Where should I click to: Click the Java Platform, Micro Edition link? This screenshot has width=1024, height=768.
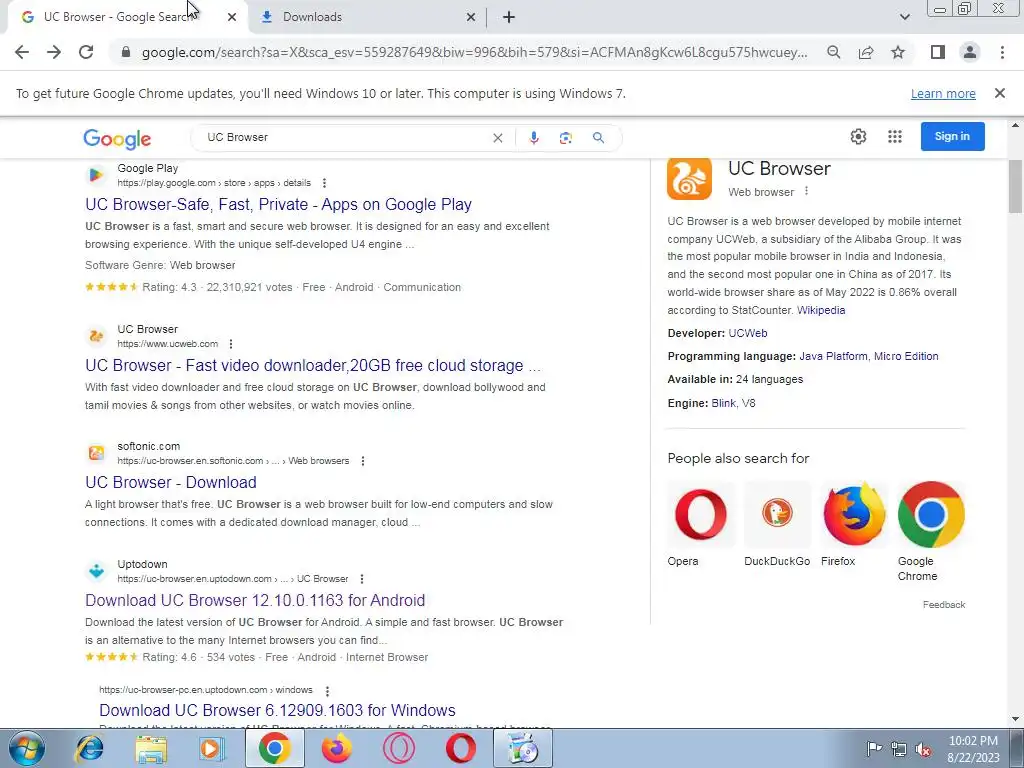869,356
